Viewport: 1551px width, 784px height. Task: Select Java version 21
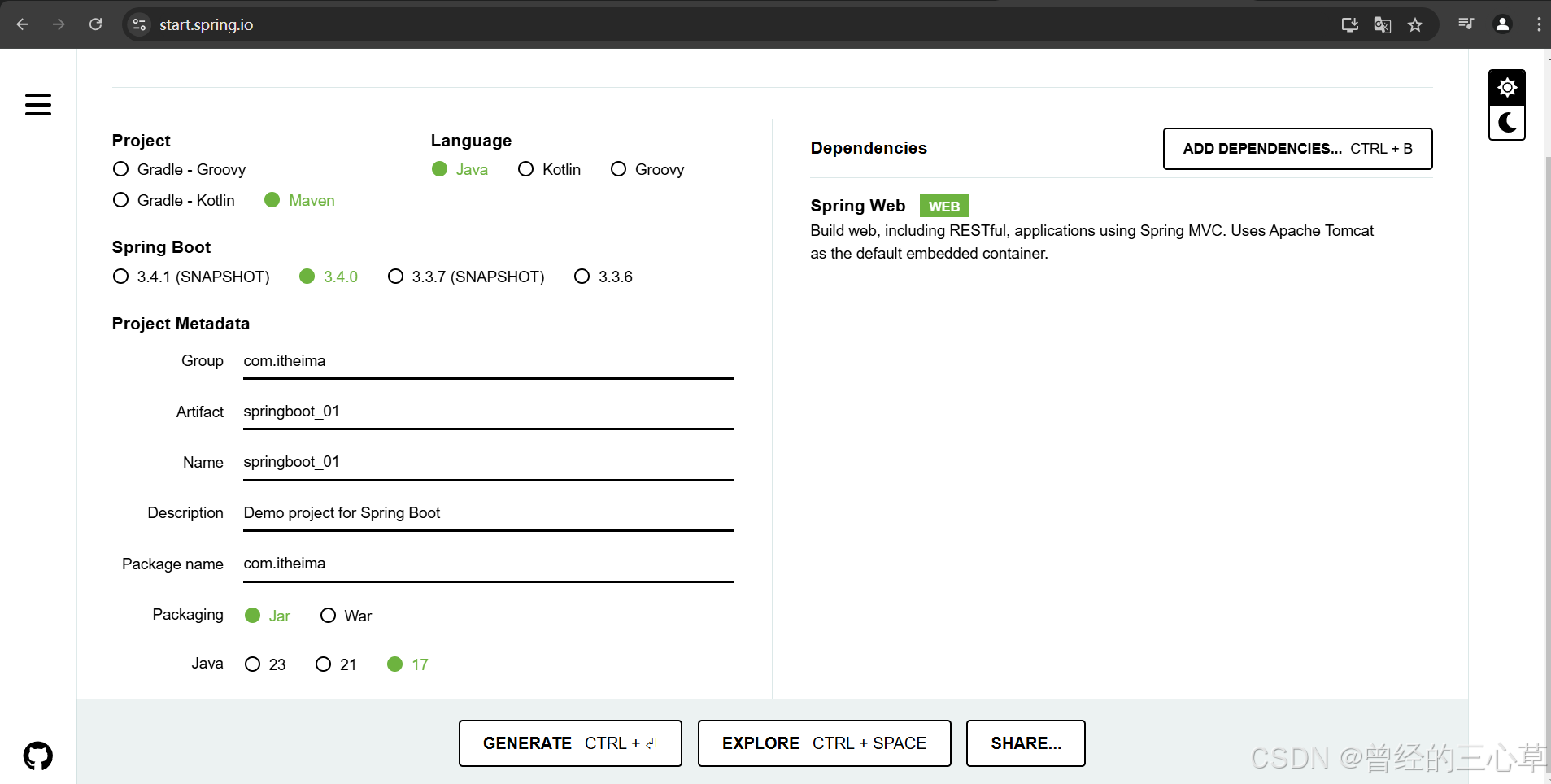click(336, 664)
